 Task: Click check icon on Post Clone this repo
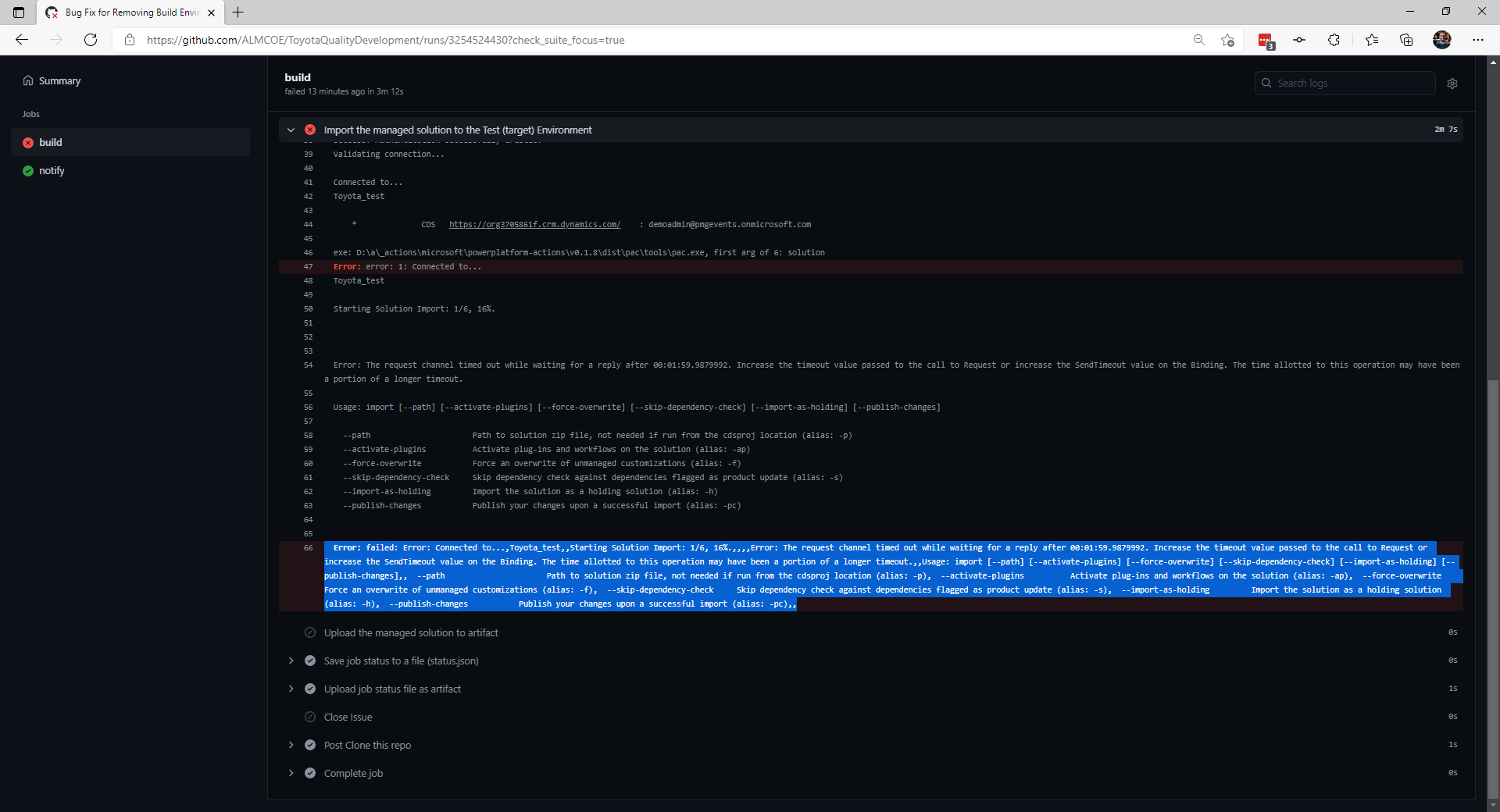[x=310, y=745]
